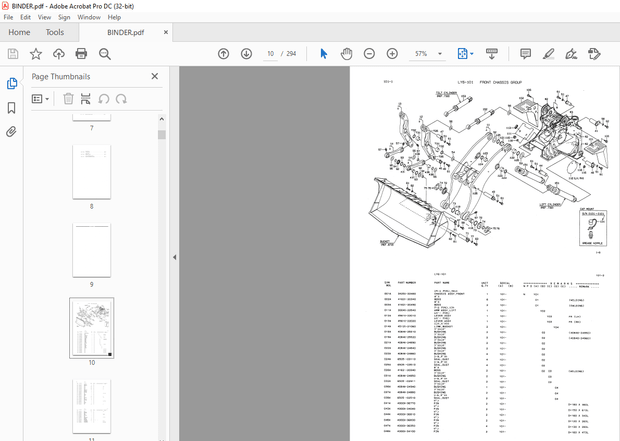Select page 8 thumbnail
This screenshot has width=620, height=441.
pos(92,172)
